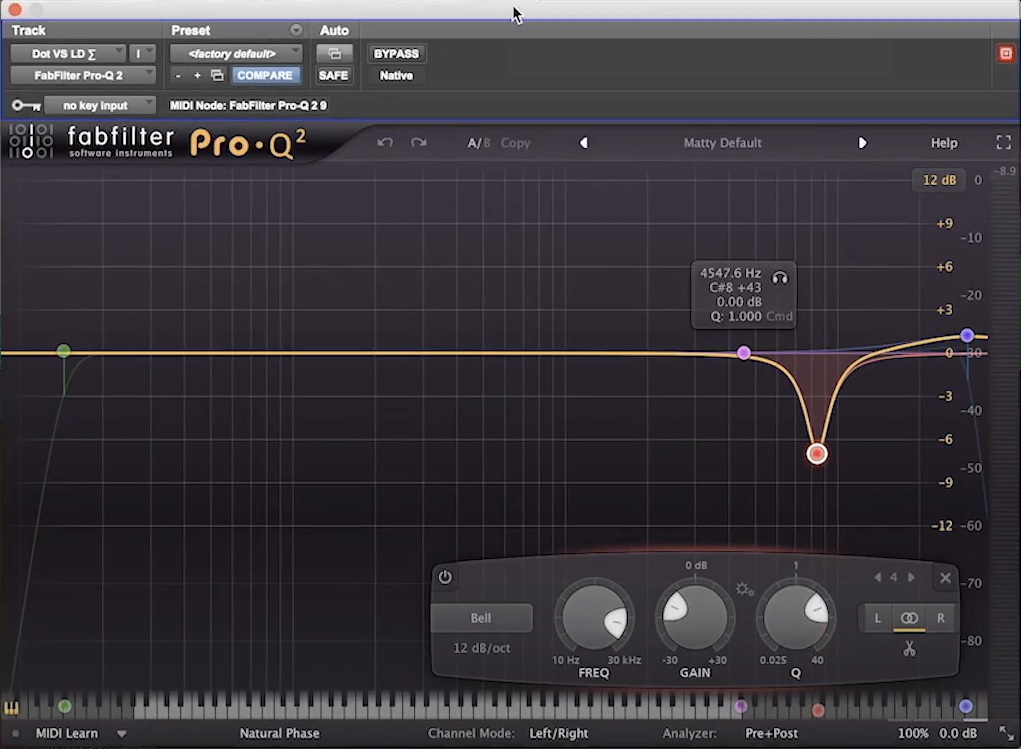This screenshot has width=1021, height=749.
Task: Click the FREQ knob
Action: click(x=594, y=617)
